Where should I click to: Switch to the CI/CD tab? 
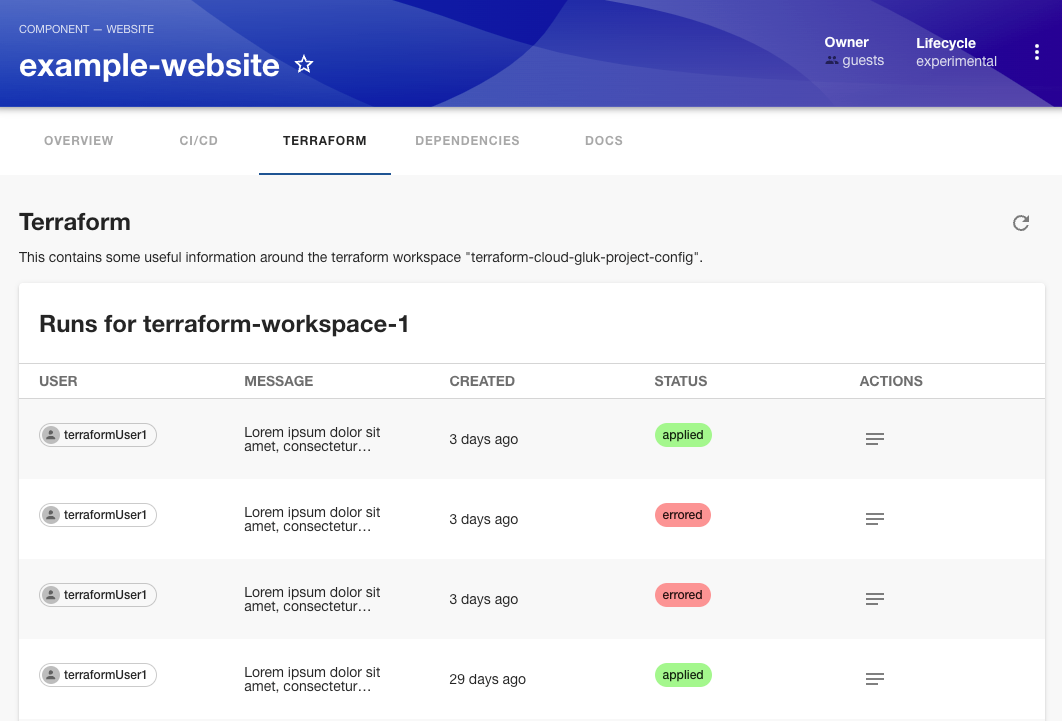pyautogui.click(x=198, y=141)
